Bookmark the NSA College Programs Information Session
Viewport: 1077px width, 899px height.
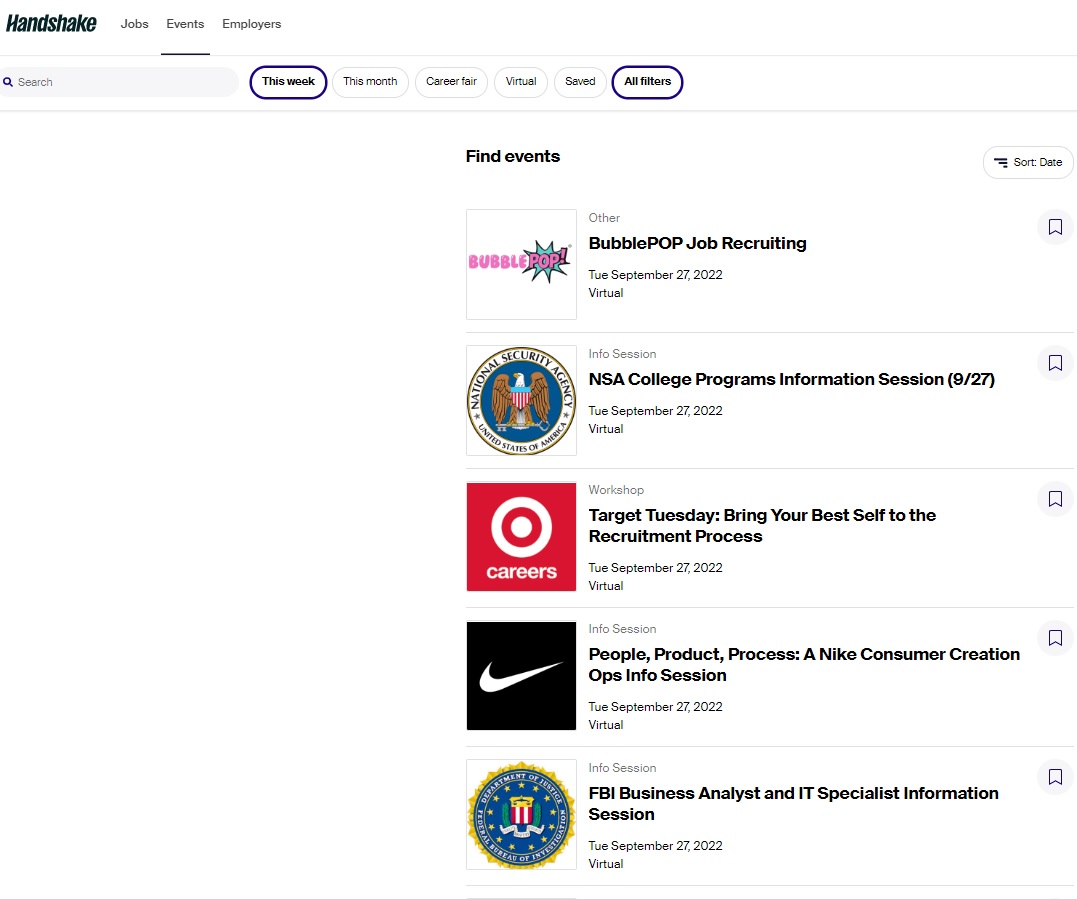pyautogui.click(x=1055, y=363)
